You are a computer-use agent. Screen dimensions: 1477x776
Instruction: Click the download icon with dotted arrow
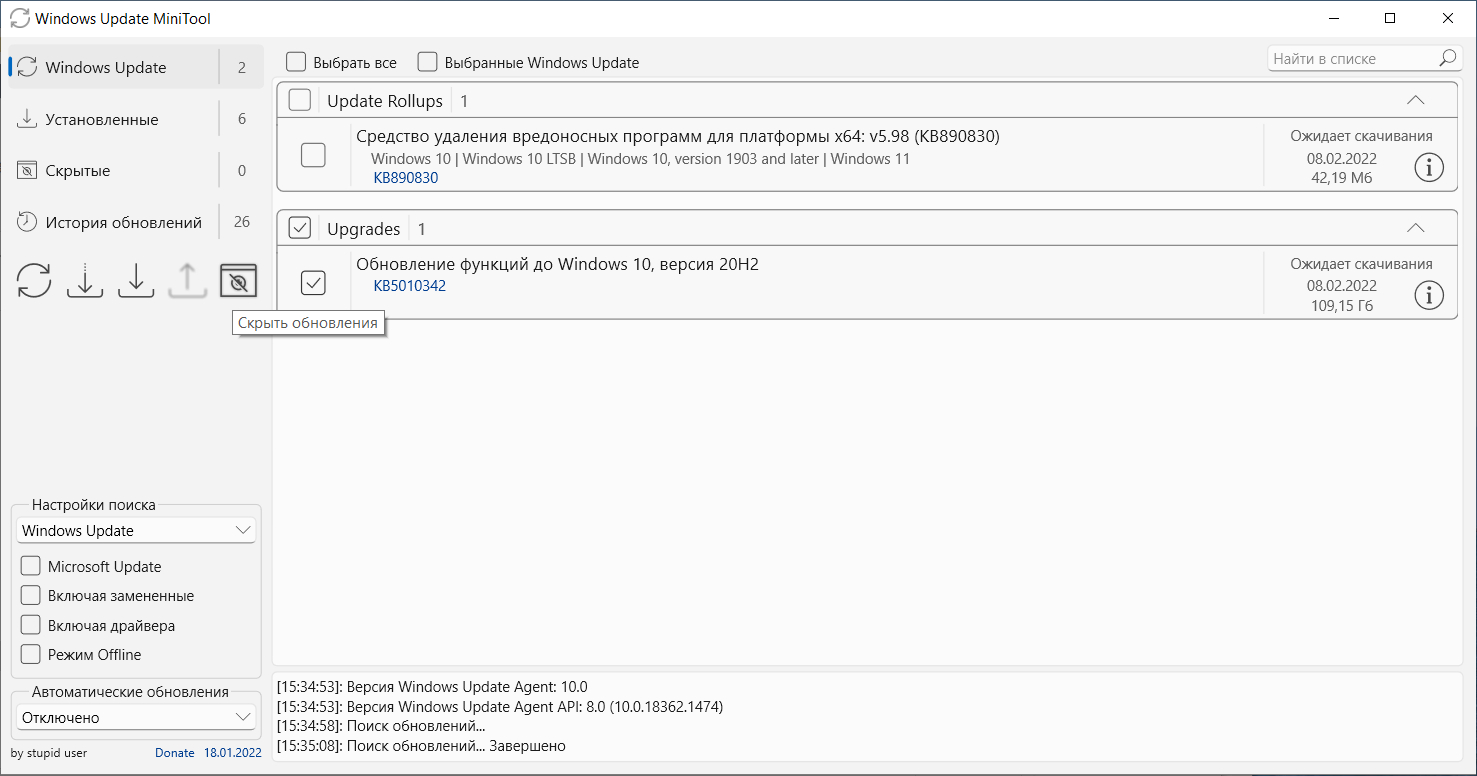(x=85, y=281)
